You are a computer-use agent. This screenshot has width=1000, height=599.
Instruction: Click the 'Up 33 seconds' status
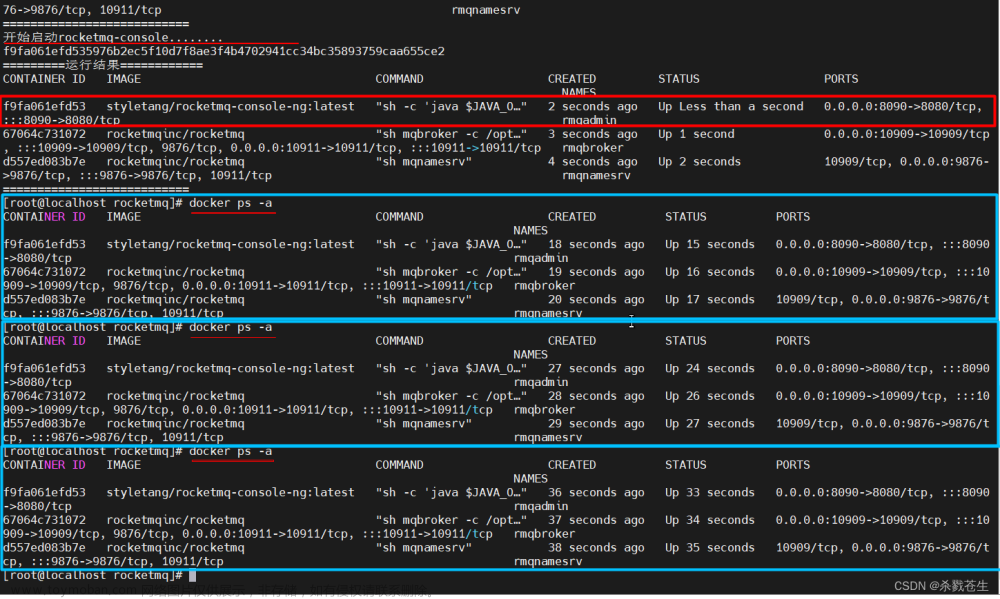pos(710,492)
